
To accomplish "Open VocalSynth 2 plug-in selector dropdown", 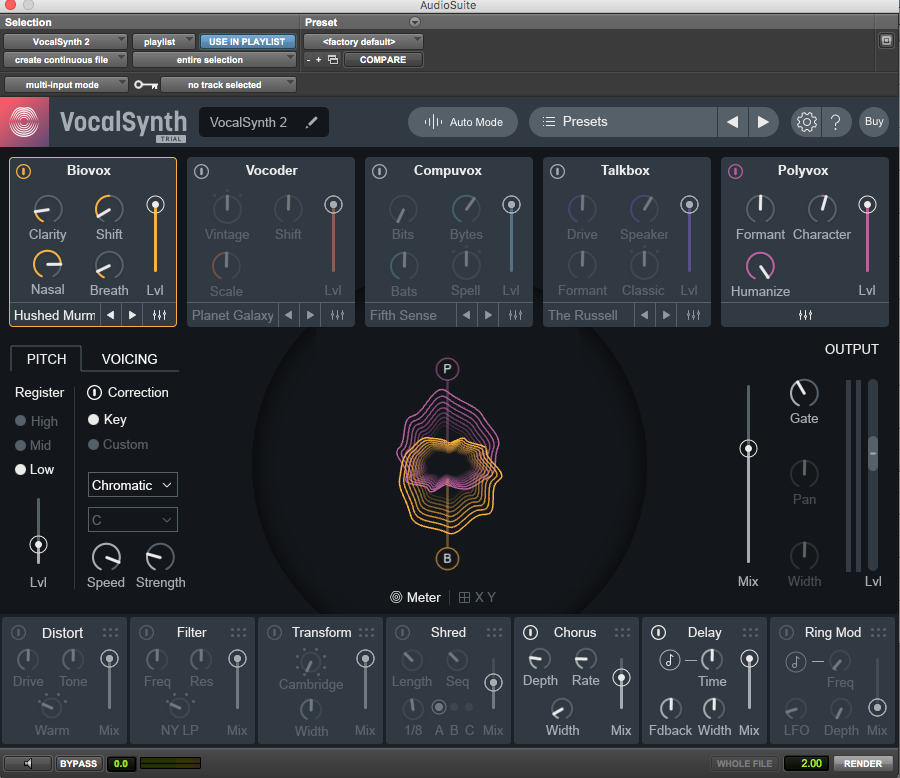I will [65, 41].
